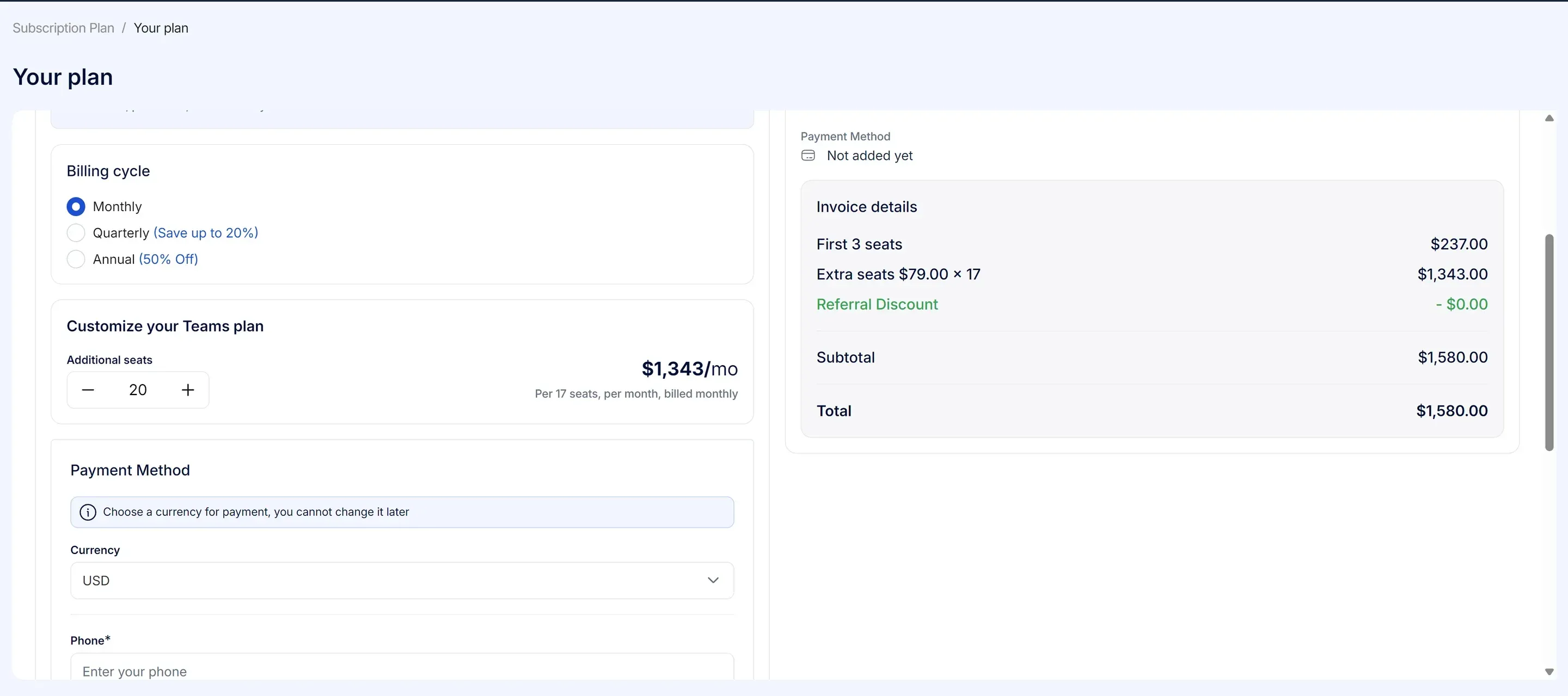Click the $237.00 amount
1568x696 pixels.
click(1459, 244)
